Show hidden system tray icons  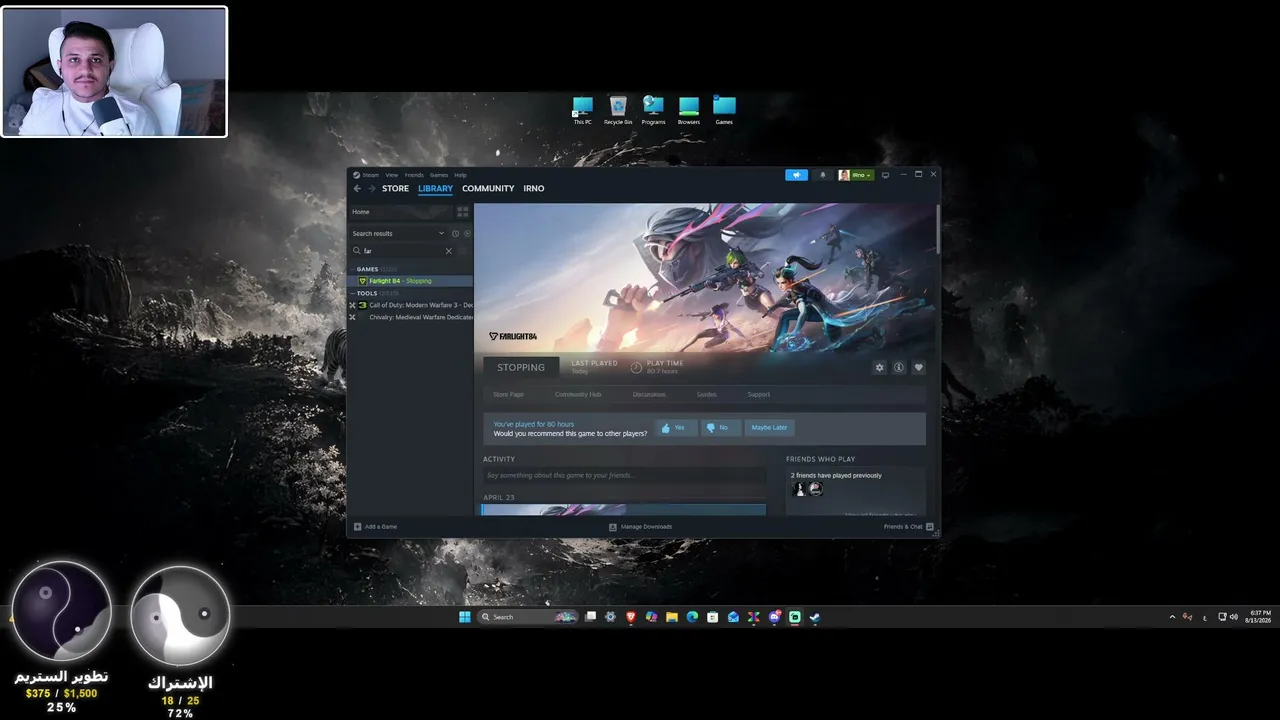point(1172,617)
